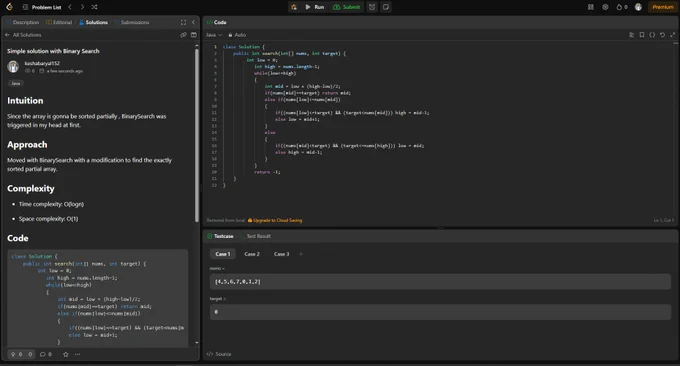Switch to the Editorial tab

click(x=59, y=22)
